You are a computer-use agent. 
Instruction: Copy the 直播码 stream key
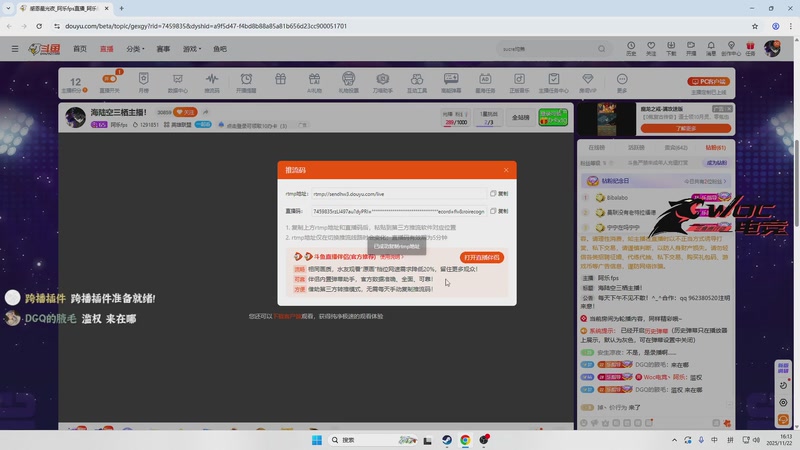point(499,211)
